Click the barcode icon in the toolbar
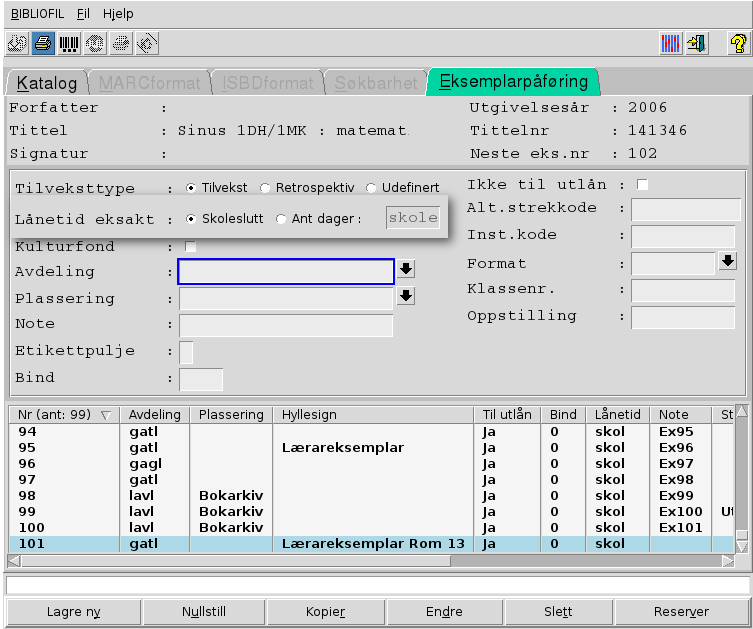The height and width of the screenshot is (629, 753). 69,43
